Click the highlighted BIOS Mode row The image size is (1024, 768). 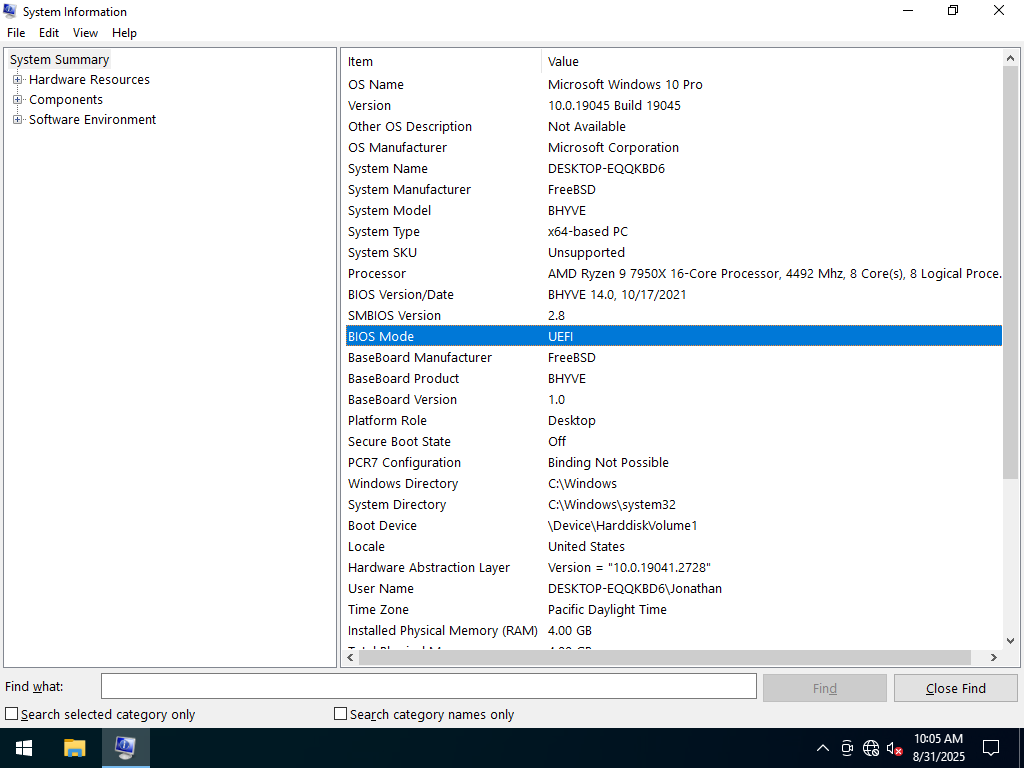pos(673,336)
